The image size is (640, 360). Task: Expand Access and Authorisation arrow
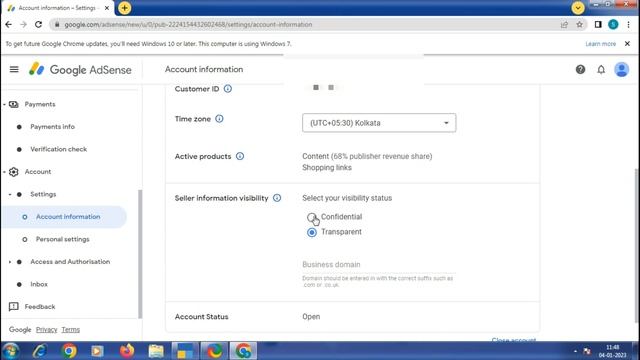pyautogui.click(x=10, y=262)
